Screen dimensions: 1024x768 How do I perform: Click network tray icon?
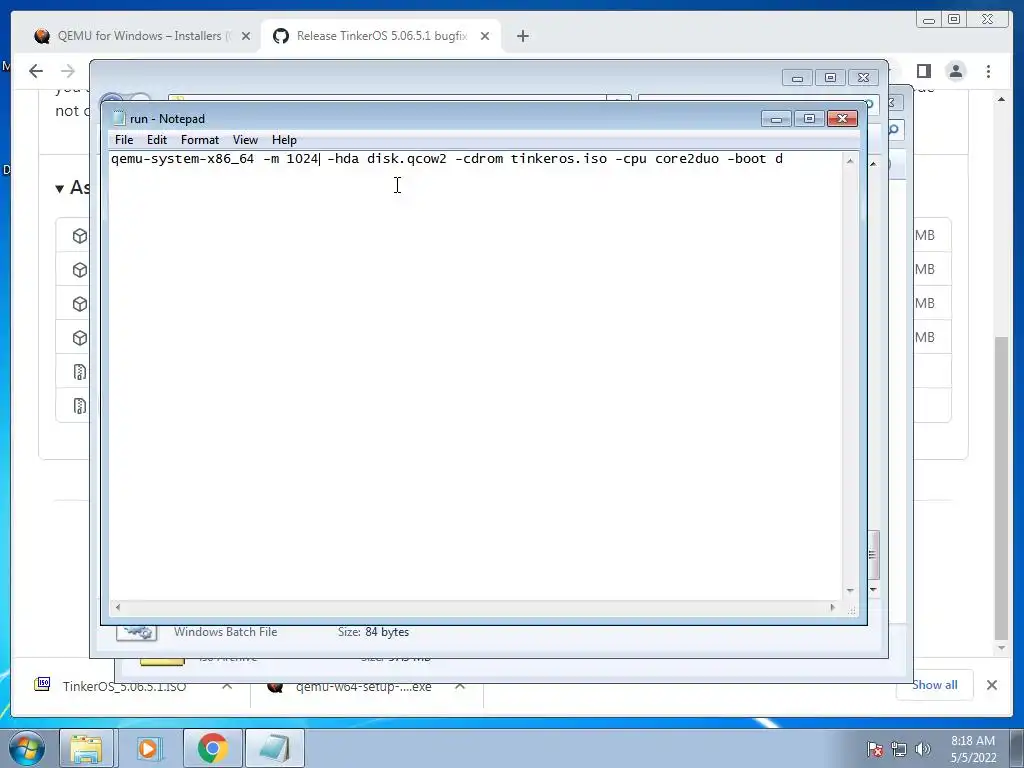pos(899,749)
